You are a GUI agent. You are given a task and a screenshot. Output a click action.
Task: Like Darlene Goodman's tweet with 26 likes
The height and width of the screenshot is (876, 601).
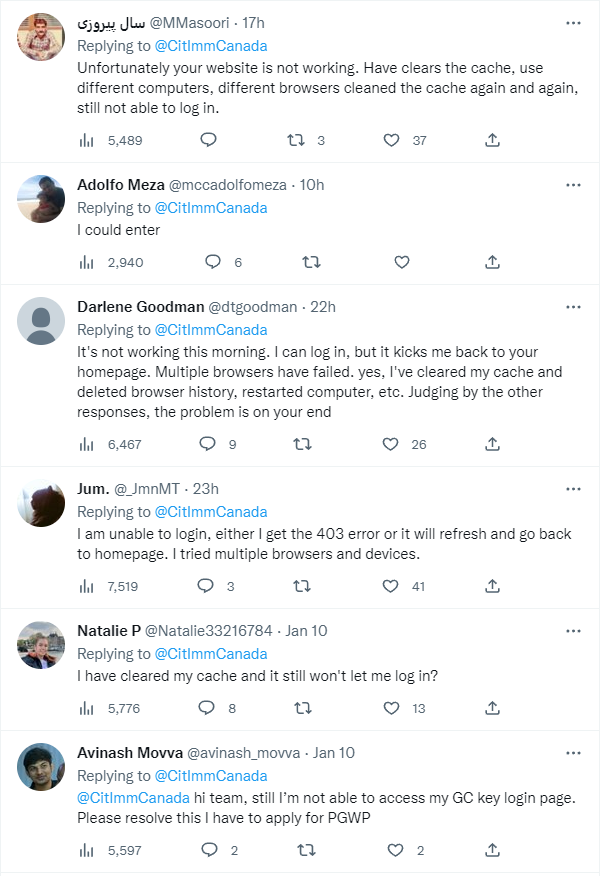click(390, 444)
